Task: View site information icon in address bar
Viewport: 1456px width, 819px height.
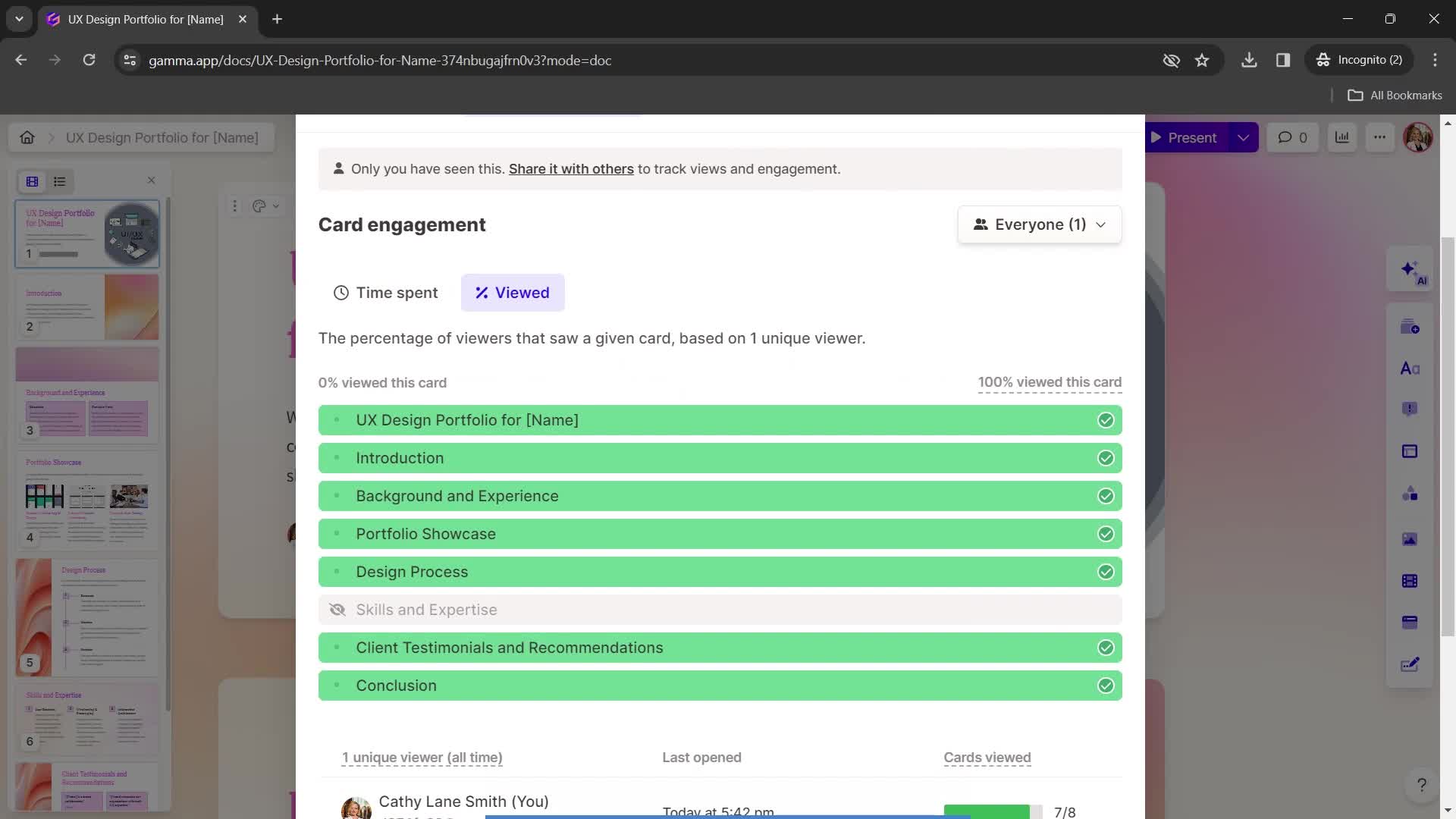Action: [x=130, y=60]
